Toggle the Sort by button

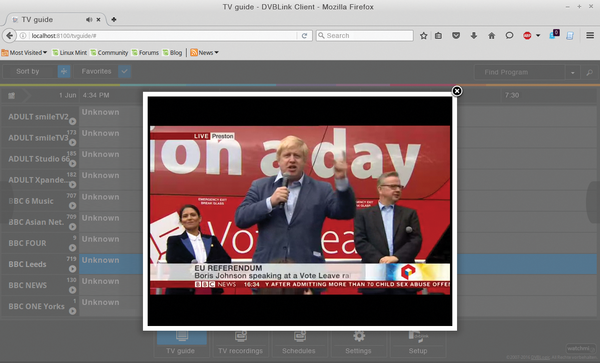click(x=64, y=71)
